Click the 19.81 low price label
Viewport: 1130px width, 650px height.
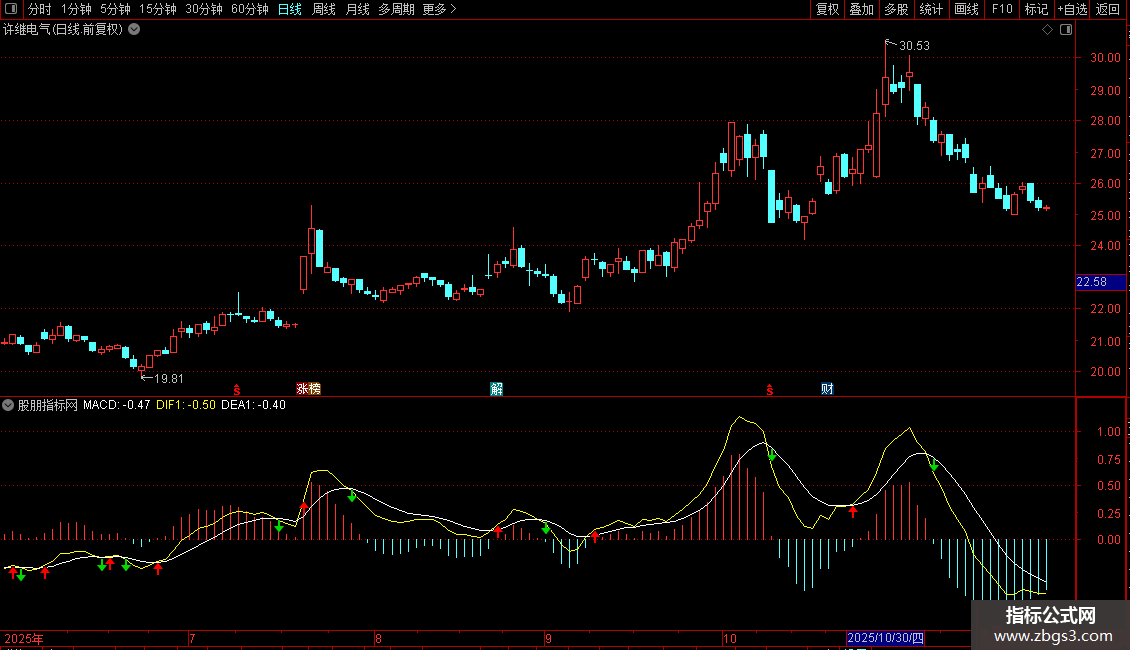tap(169, 378)
